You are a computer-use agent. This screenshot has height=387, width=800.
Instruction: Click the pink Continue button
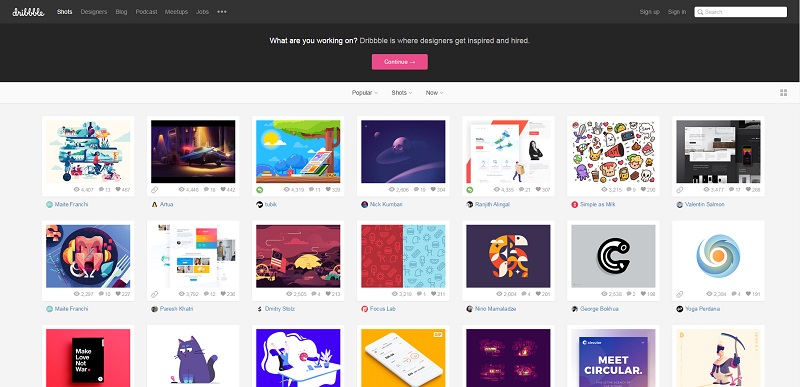pos(399,62)
